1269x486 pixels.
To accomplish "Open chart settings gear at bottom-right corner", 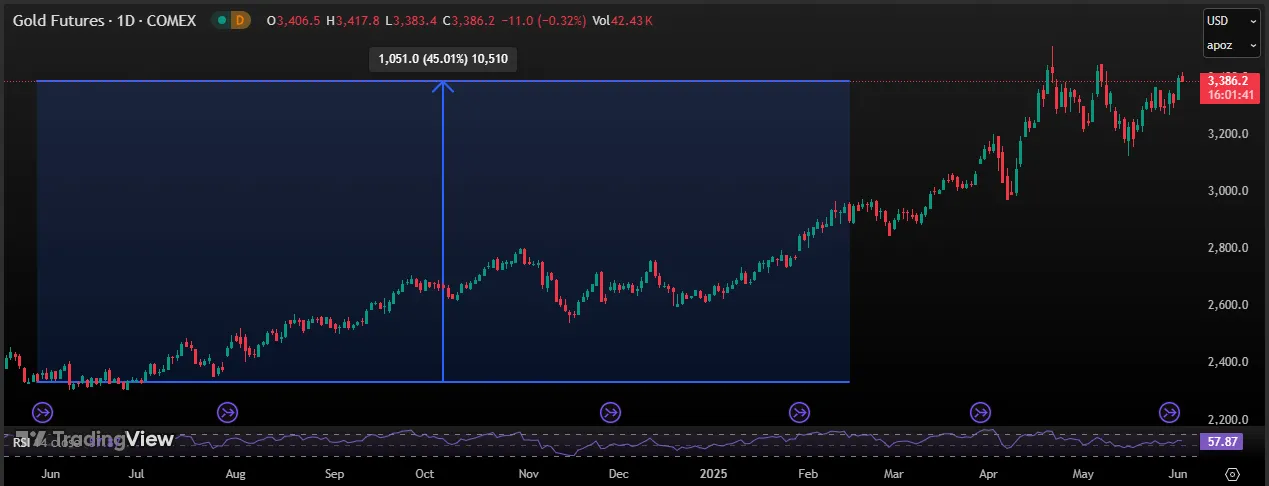I will [x=1232, y=474].
